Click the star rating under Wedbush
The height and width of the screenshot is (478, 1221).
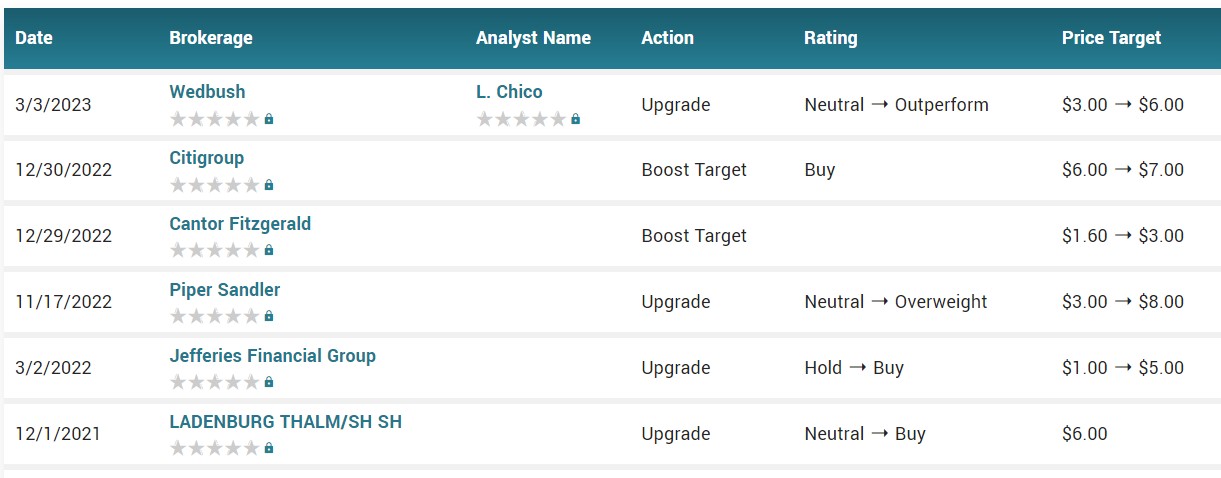click(x=214, y=119)
